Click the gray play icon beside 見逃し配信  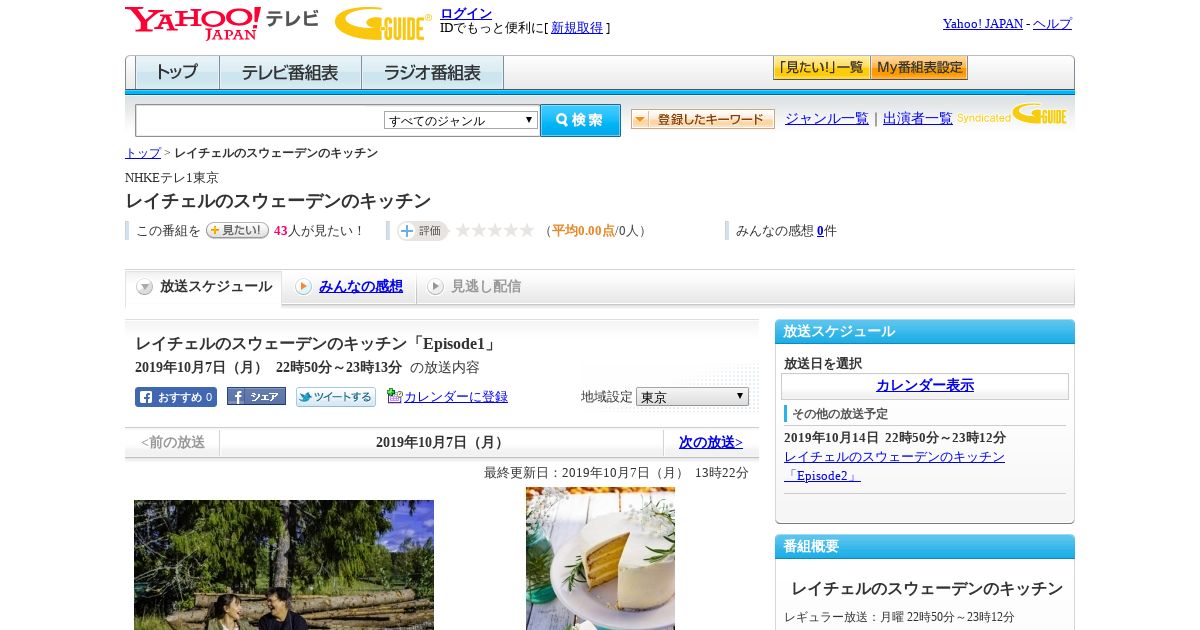(435, 287)
